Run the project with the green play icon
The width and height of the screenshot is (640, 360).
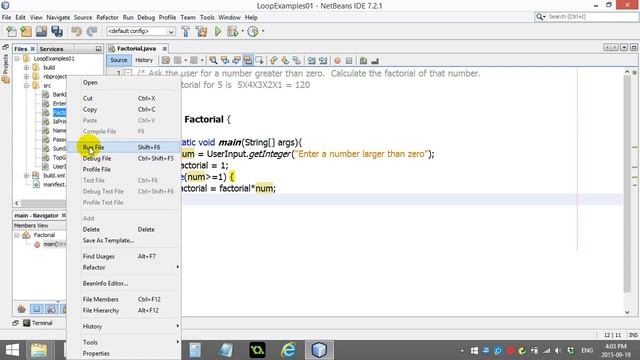(218, 31)
